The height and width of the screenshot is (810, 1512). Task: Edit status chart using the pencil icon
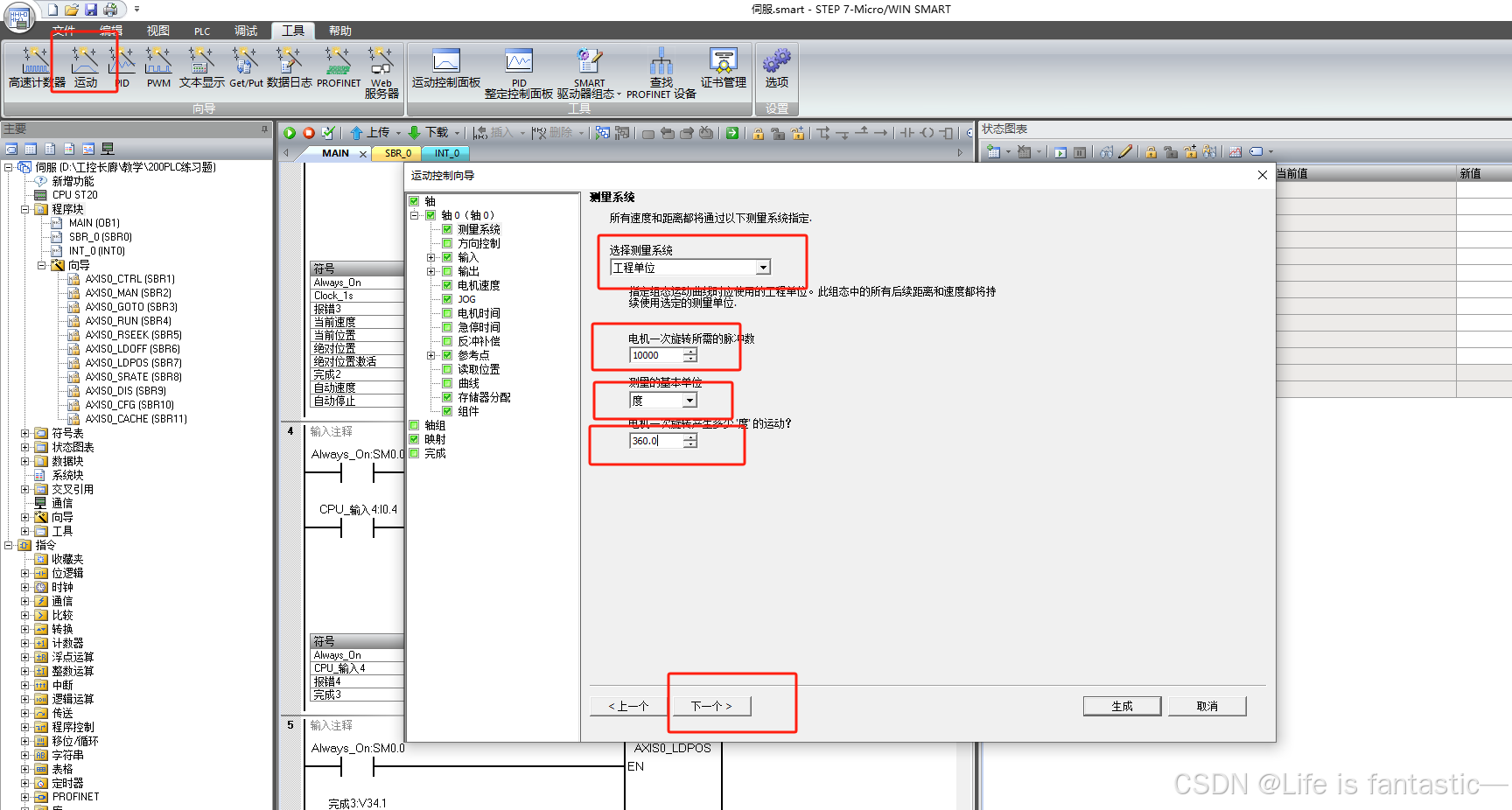[1127, 151]
